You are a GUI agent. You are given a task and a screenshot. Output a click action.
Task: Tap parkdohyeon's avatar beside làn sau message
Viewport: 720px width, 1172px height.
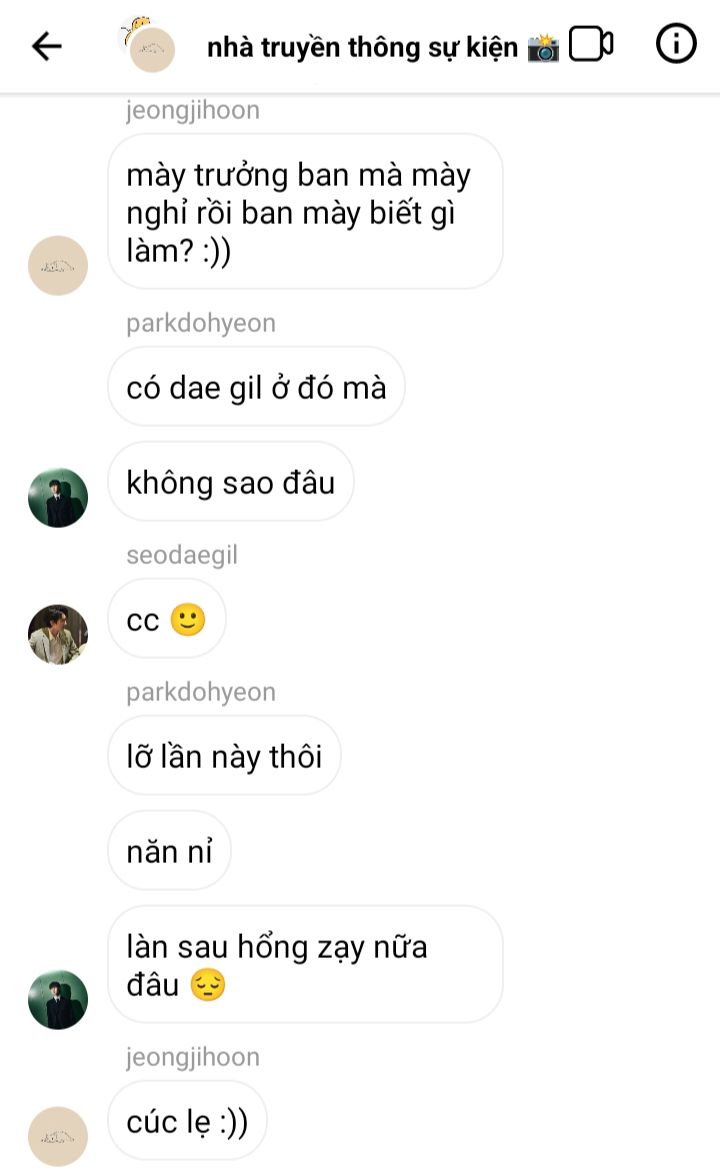coord(58,1000)
